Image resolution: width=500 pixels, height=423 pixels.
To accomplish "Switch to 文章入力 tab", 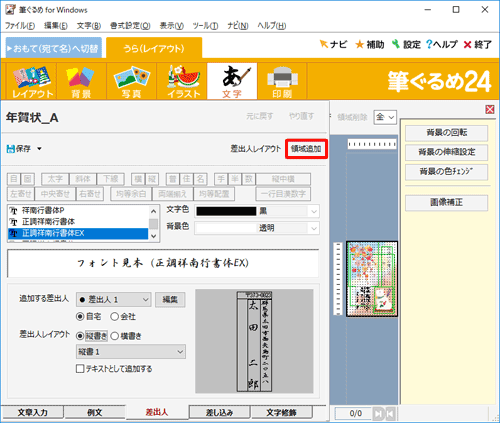I will coord(32,412).
